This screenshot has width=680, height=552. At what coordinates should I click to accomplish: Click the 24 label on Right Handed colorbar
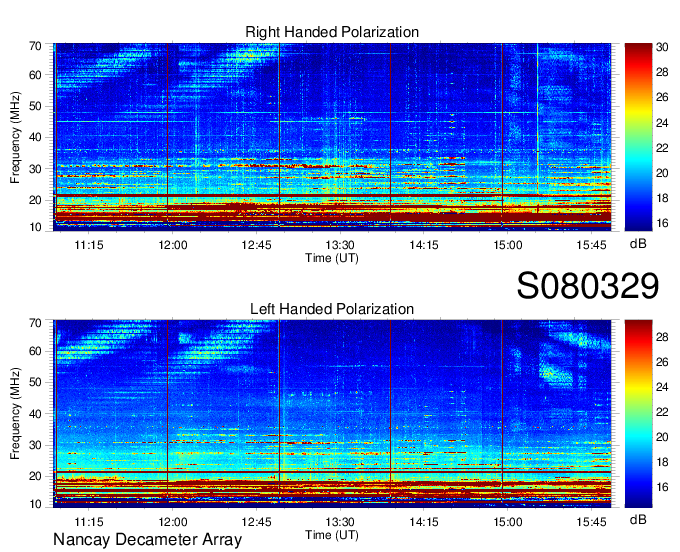(x=662, y=123)
